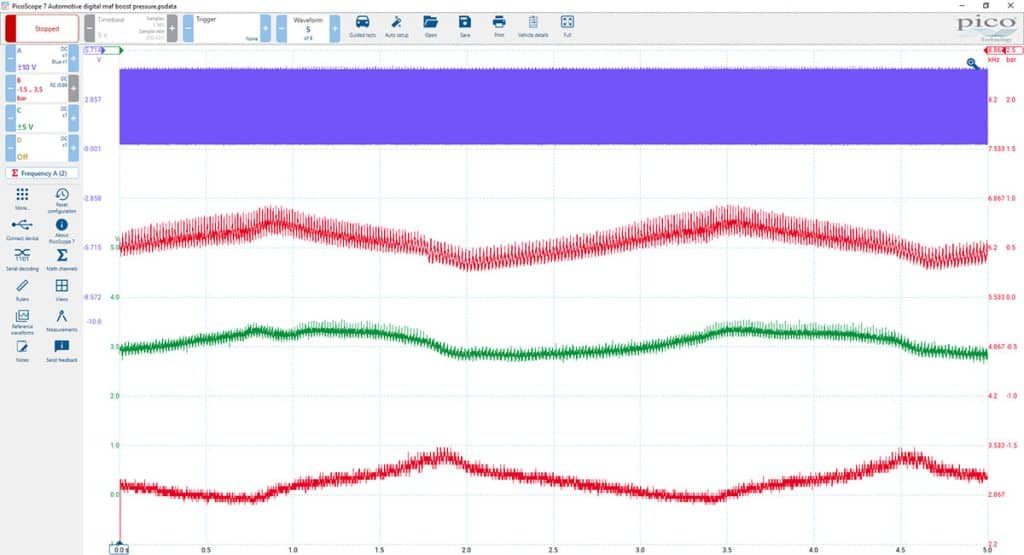Open the Math channels sigma tool

tap(61, 259)
